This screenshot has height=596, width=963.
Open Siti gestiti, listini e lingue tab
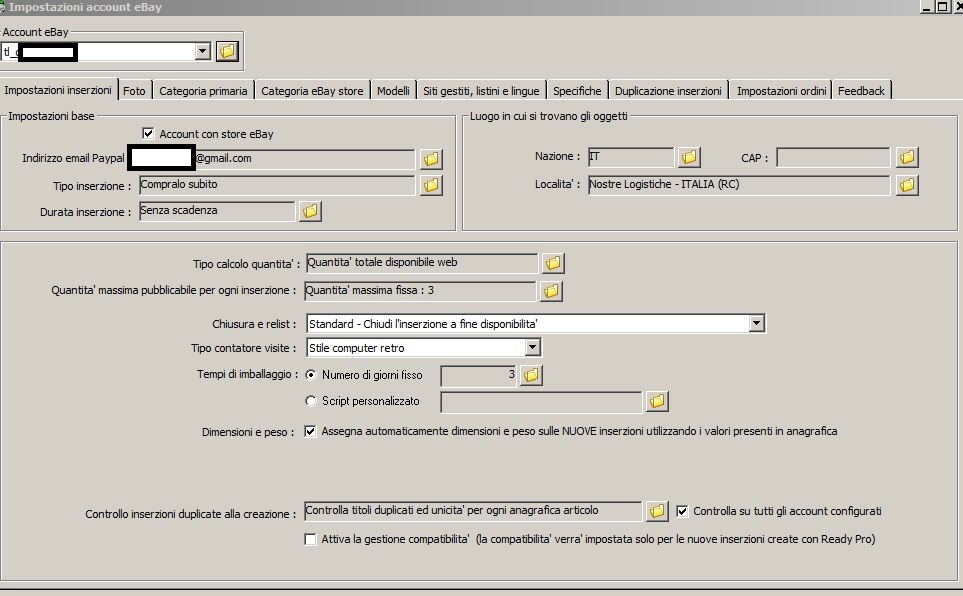click(x=481, y=91)
